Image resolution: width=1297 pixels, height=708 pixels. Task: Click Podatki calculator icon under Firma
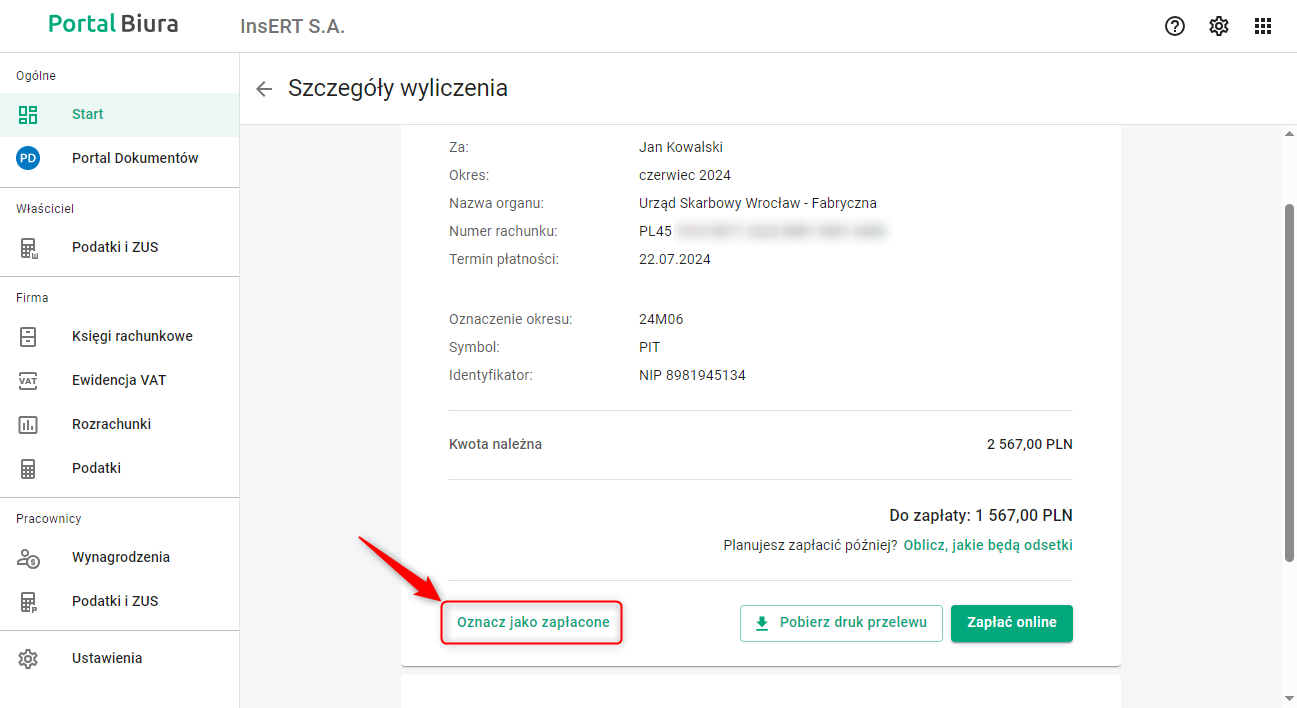coord(28,468)
